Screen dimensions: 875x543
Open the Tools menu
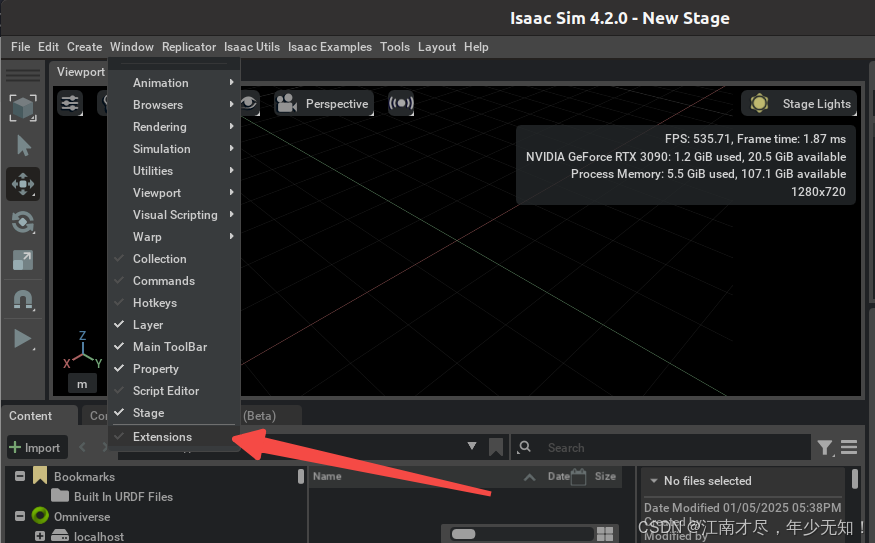point(395,47)
